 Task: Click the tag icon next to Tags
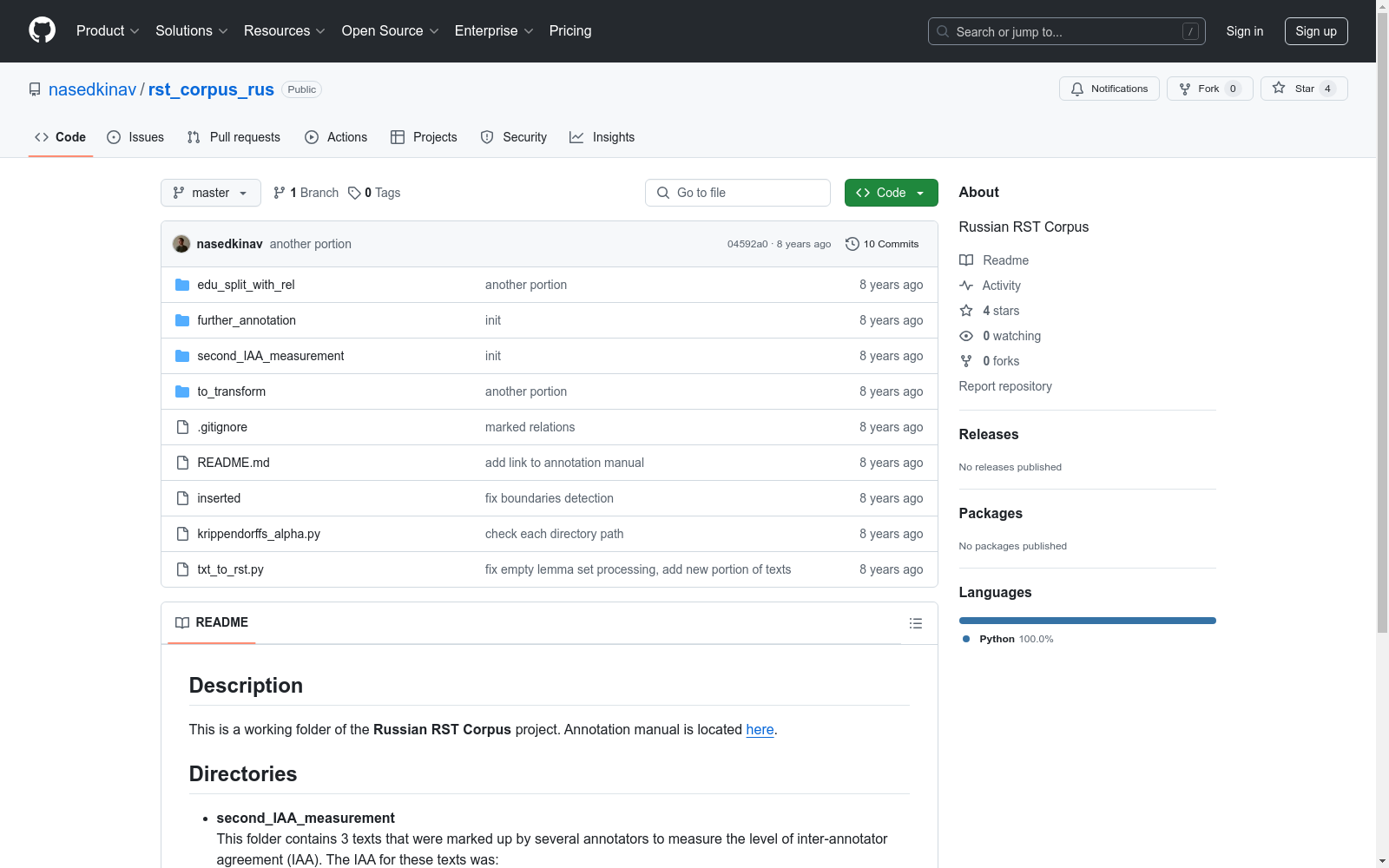pos(354,193)
